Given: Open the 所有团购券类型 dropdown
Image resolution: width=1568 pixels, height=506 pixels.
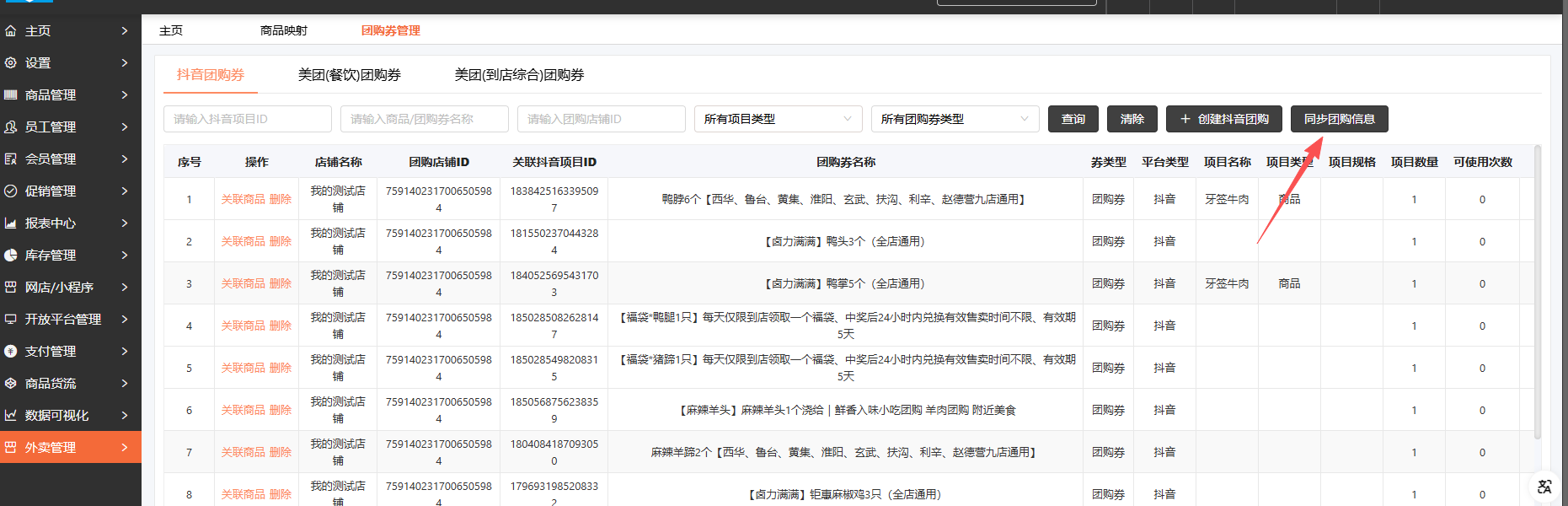Looking at the screenshot, I should coord(955,119).
